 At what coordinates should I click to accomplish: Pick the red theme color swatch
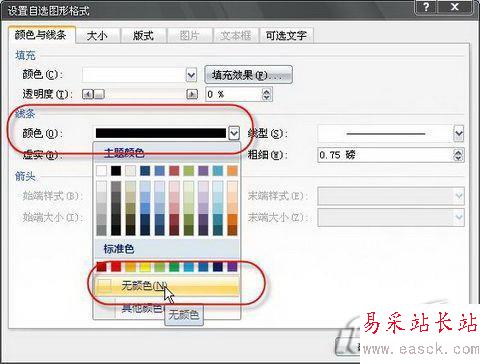pos(174,171)
